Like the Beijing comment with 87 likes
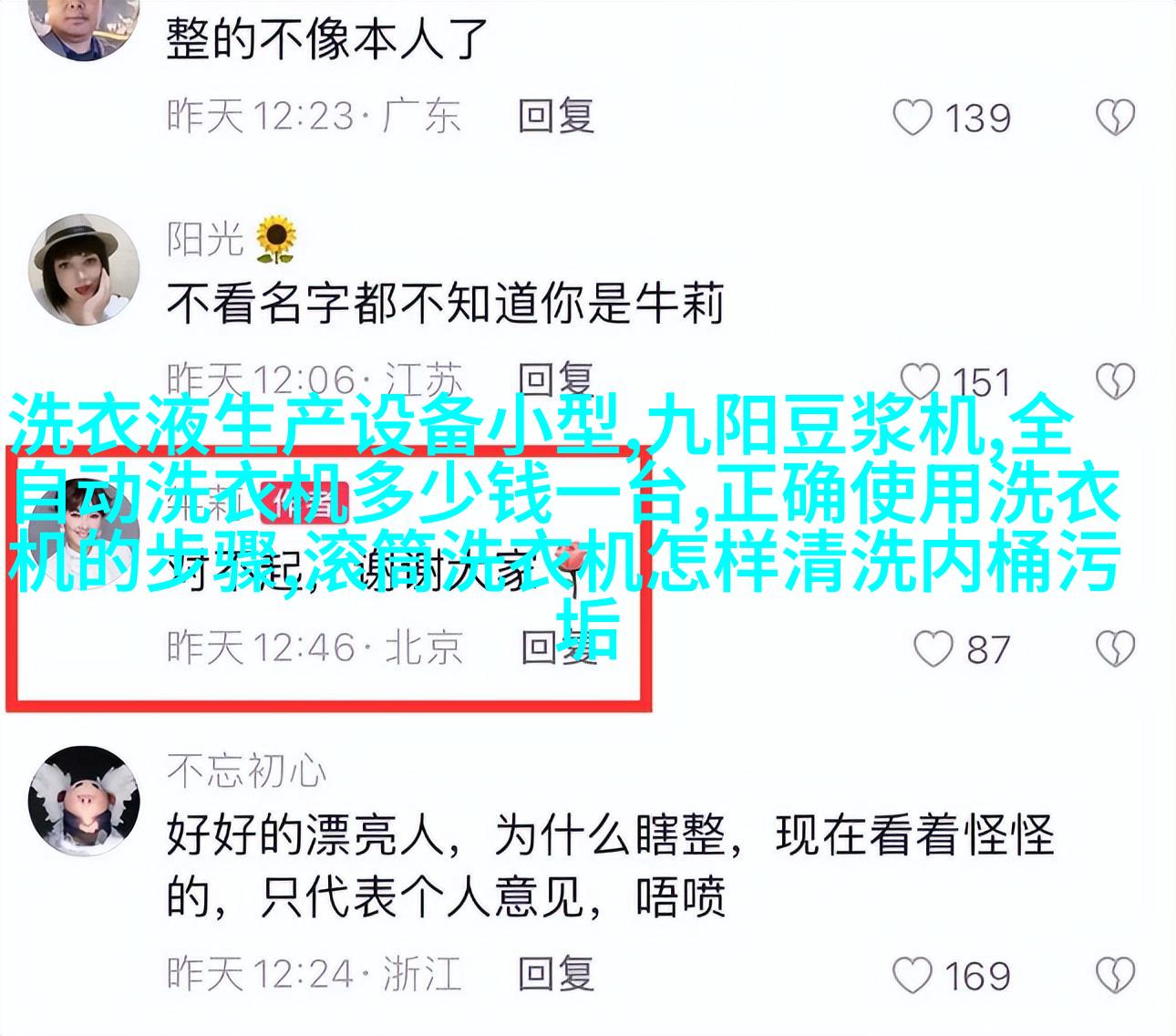Screen dimensions: 1176x1036 pos(933,649)
